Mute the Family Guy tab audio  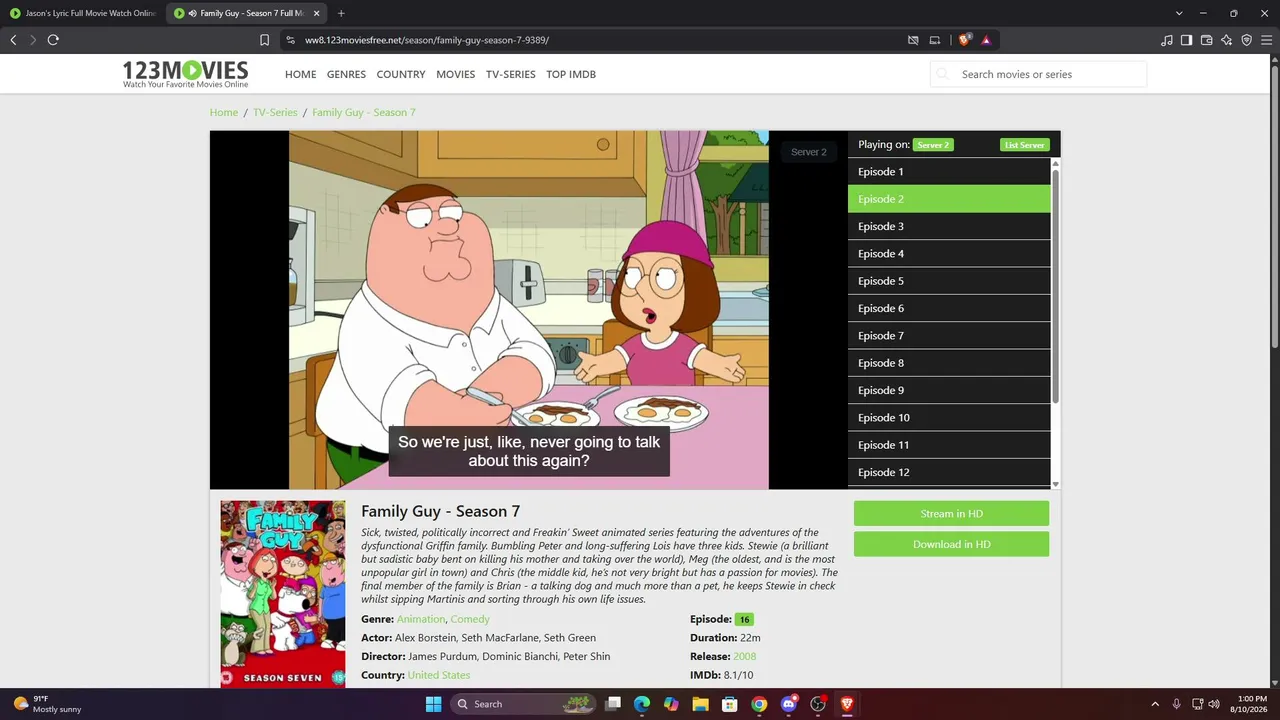[192, 13]
